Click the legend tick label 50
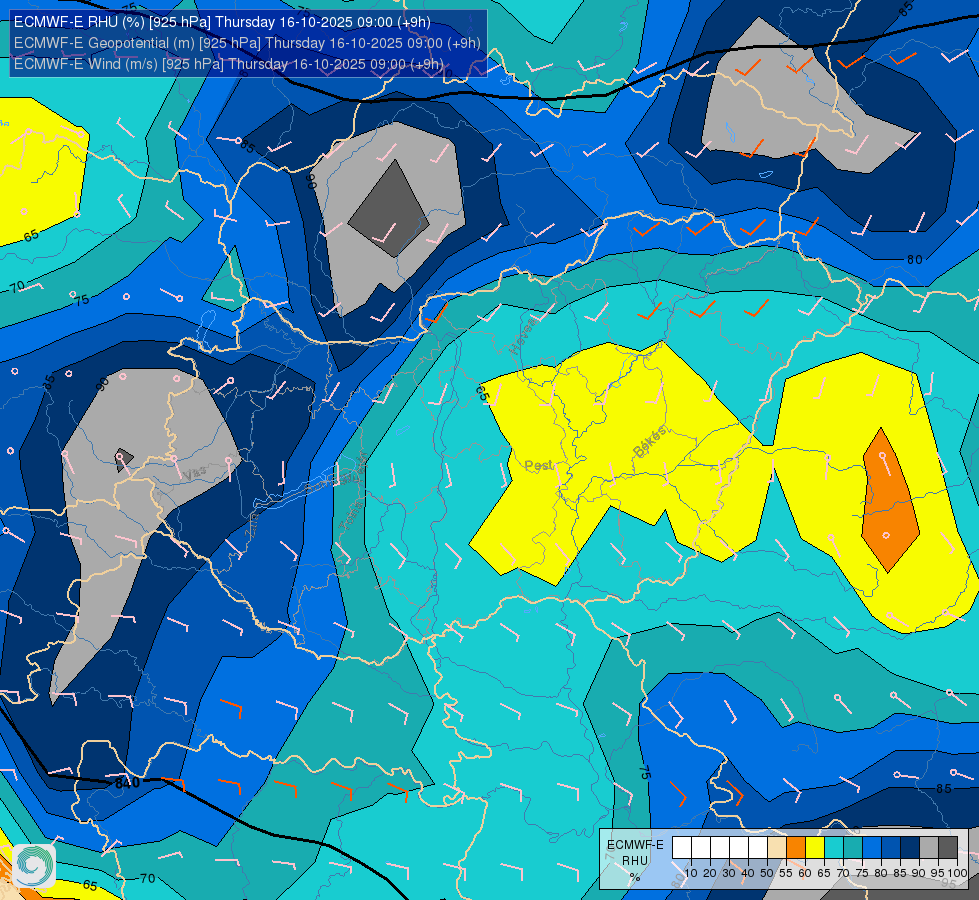979x900 pixels. tap(767, 873)
